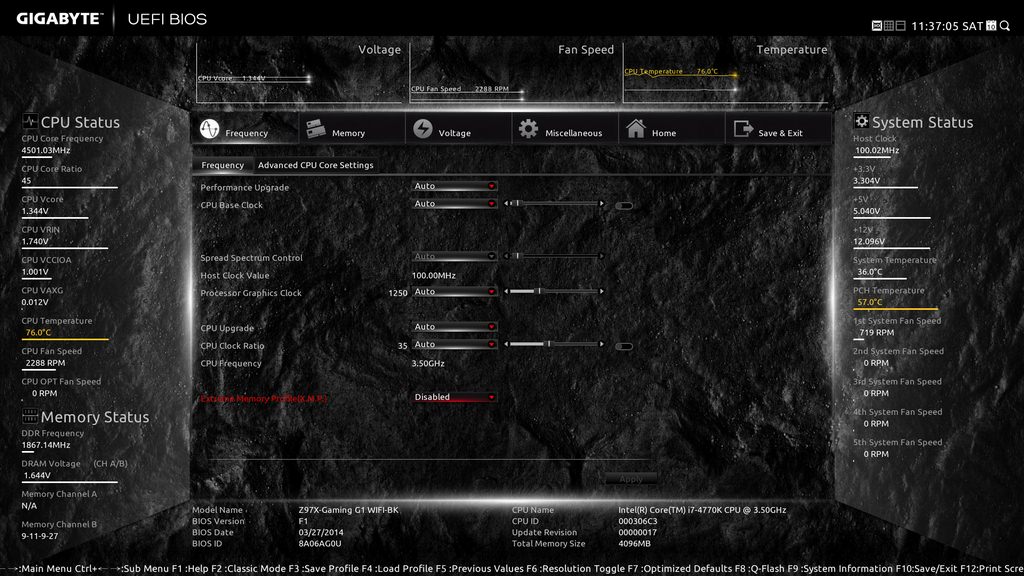Image resolution: width=1024 pixels, height=576 pixels.
Task: Click Processor Graphics Clock slider right arrow
Action: click(601, 291)
